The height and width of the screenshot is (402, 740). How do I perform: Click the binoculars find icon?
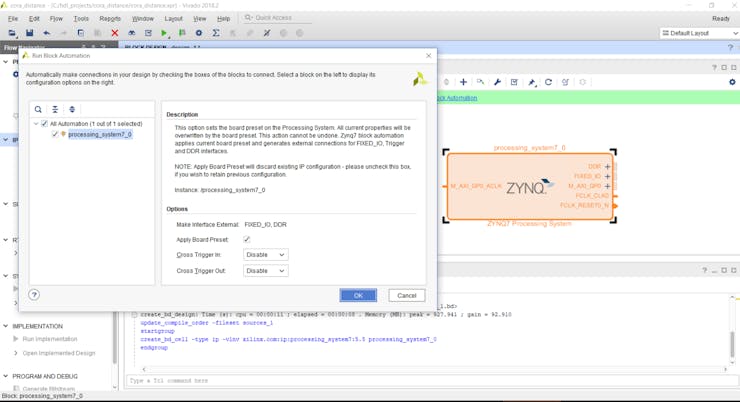click(x=132, y=33)
